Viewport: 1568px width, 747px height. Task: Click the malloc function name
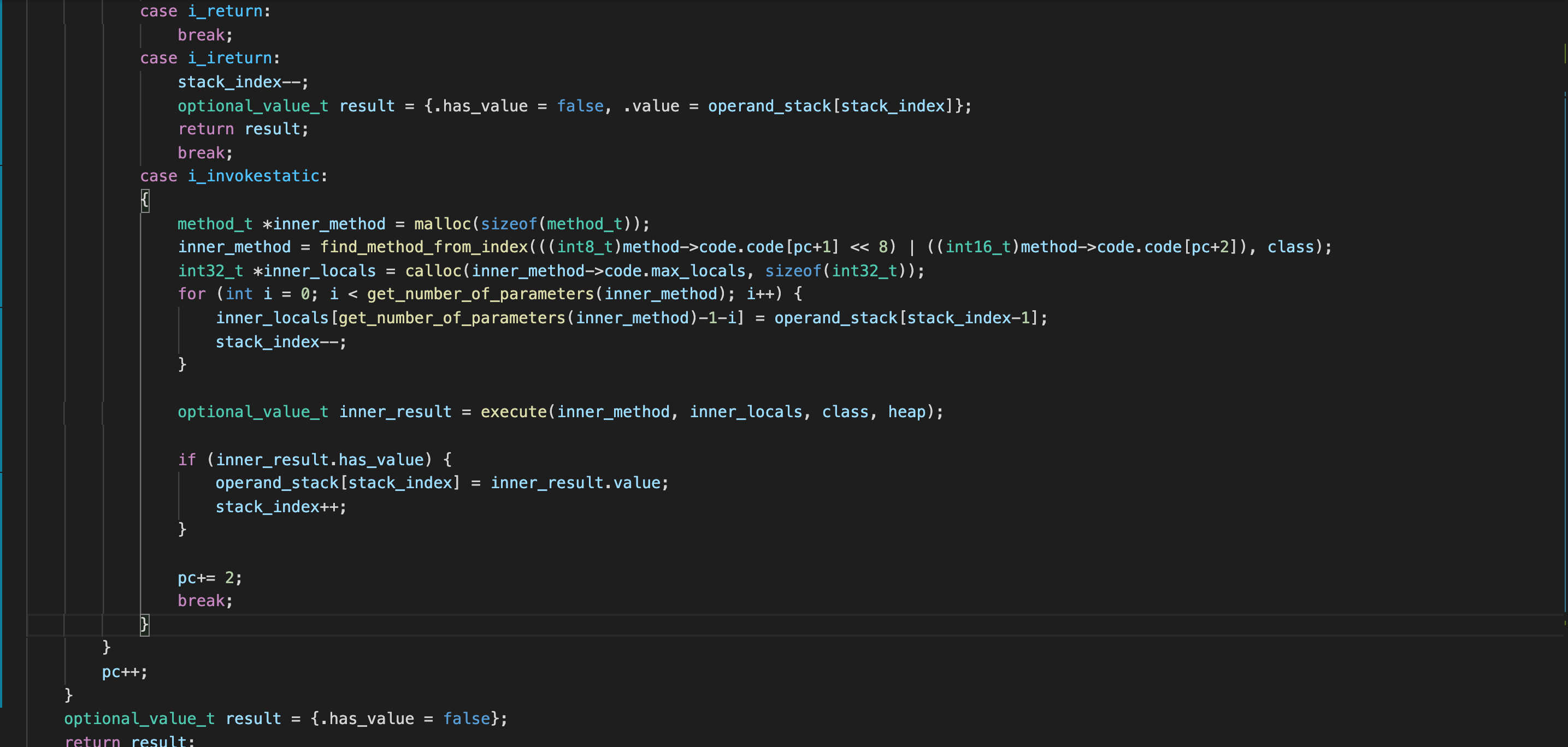[442, 224]
